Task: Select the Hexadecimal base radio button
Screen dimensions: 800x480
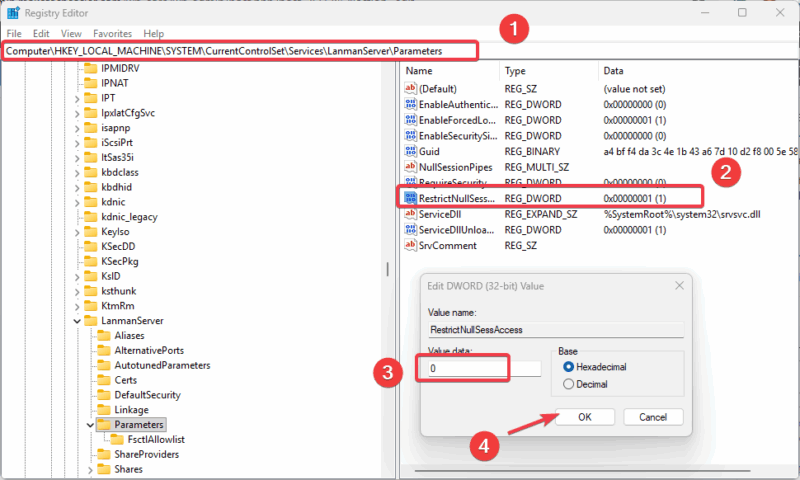Action: tap(570, 367)
